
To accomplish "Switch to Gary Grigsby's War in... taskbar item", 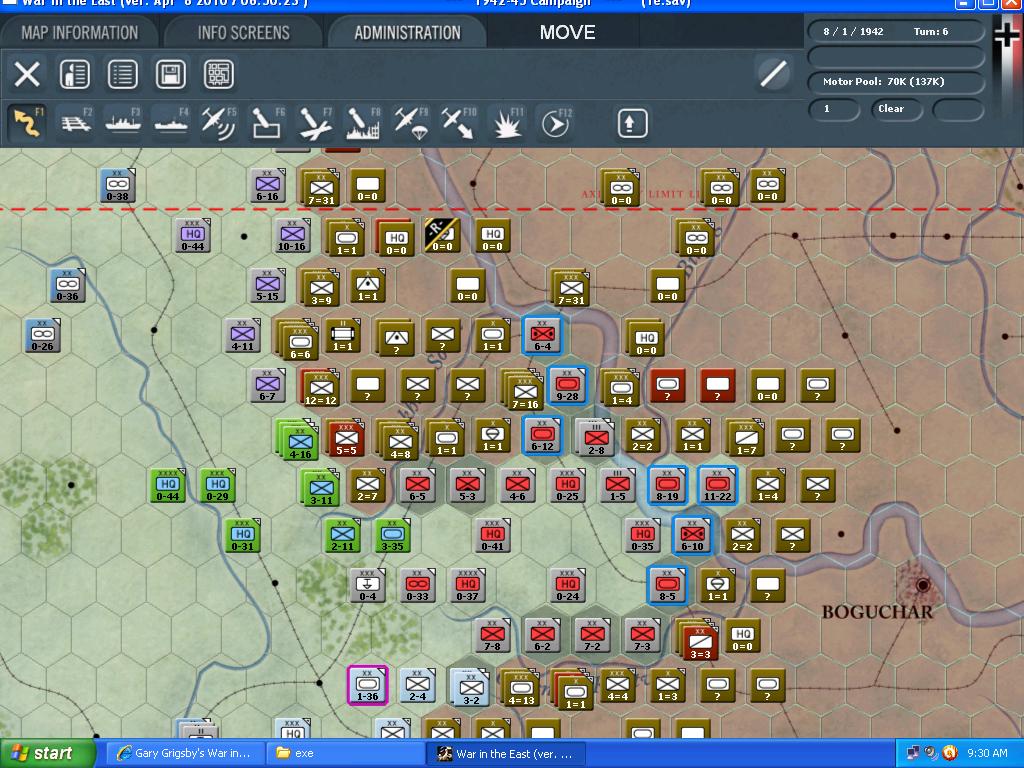I will pos(185,754).
